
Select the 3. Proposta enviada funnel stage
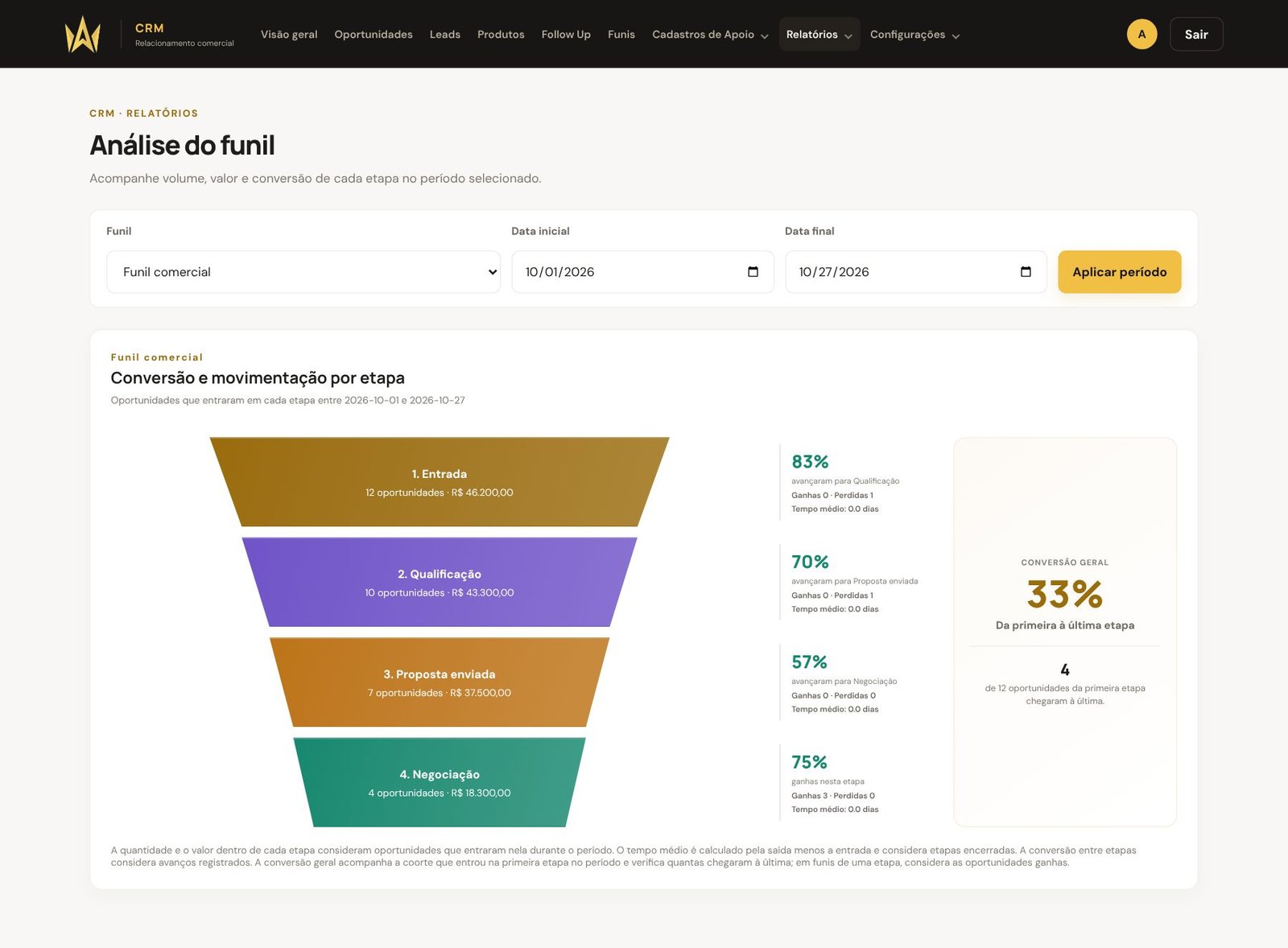[x=440, y=682]
